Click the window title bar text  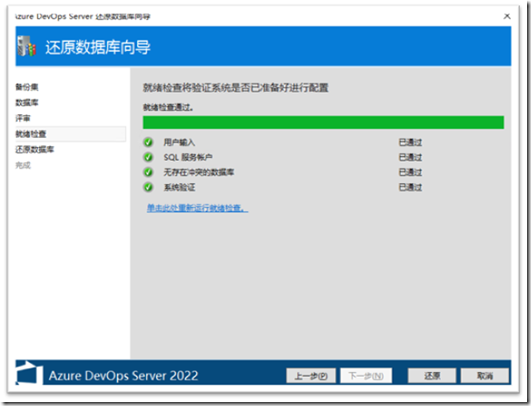(83, 16)
